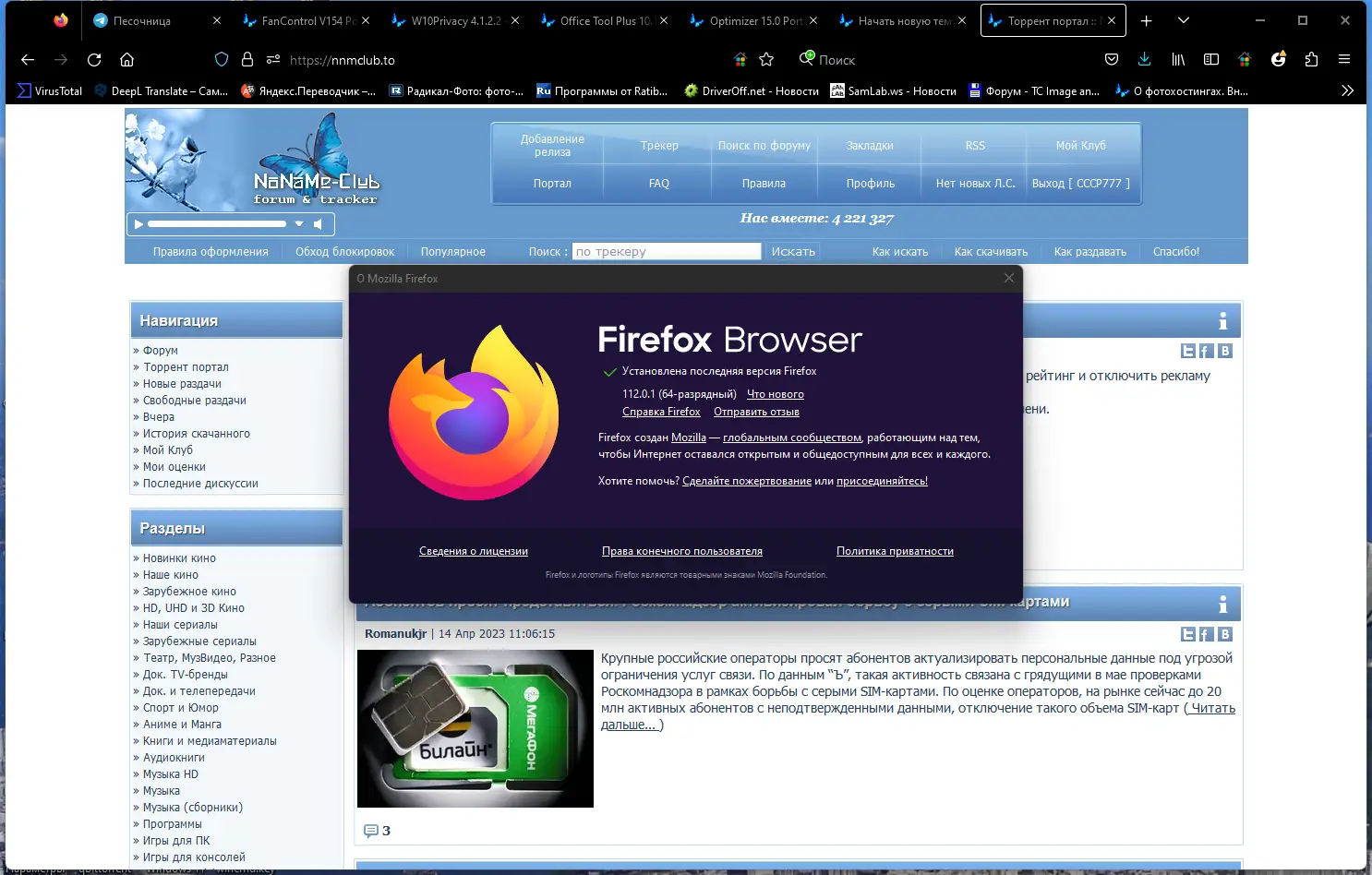Bookmark this page with the star icon
1372x875 pixels.
point(766,60)
